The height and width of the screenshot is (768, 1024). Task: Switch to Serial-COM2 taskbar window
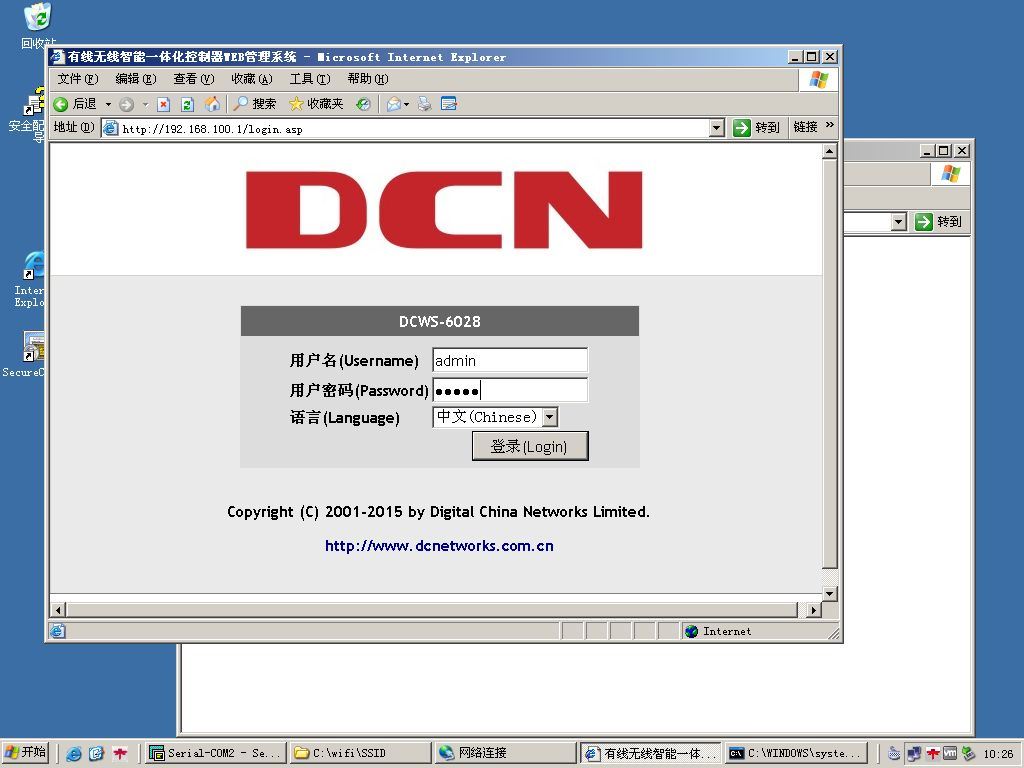[x=215, y=753]
